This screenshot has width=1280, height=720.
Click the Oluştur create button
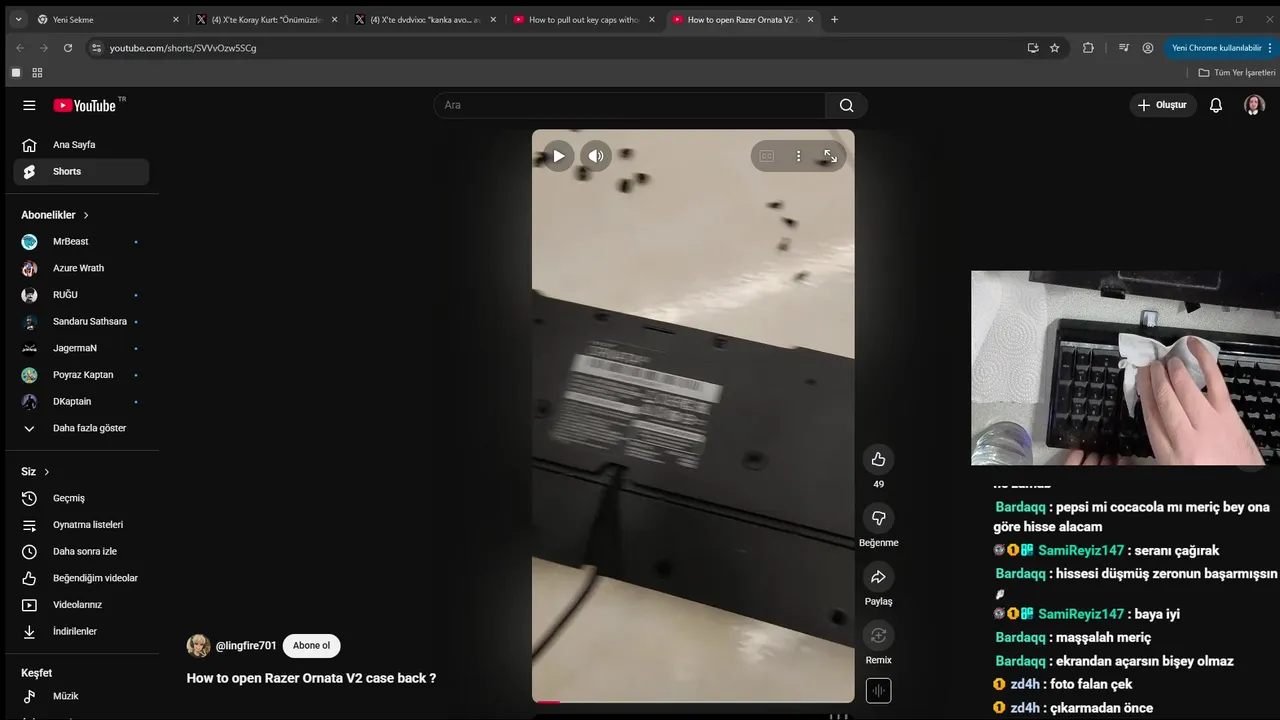point(1163,105)
